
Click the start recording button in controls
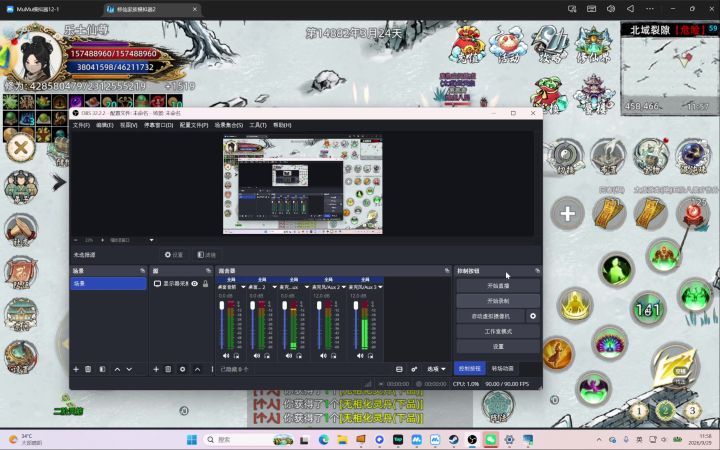pyautogui.click(x=498, y=301)
